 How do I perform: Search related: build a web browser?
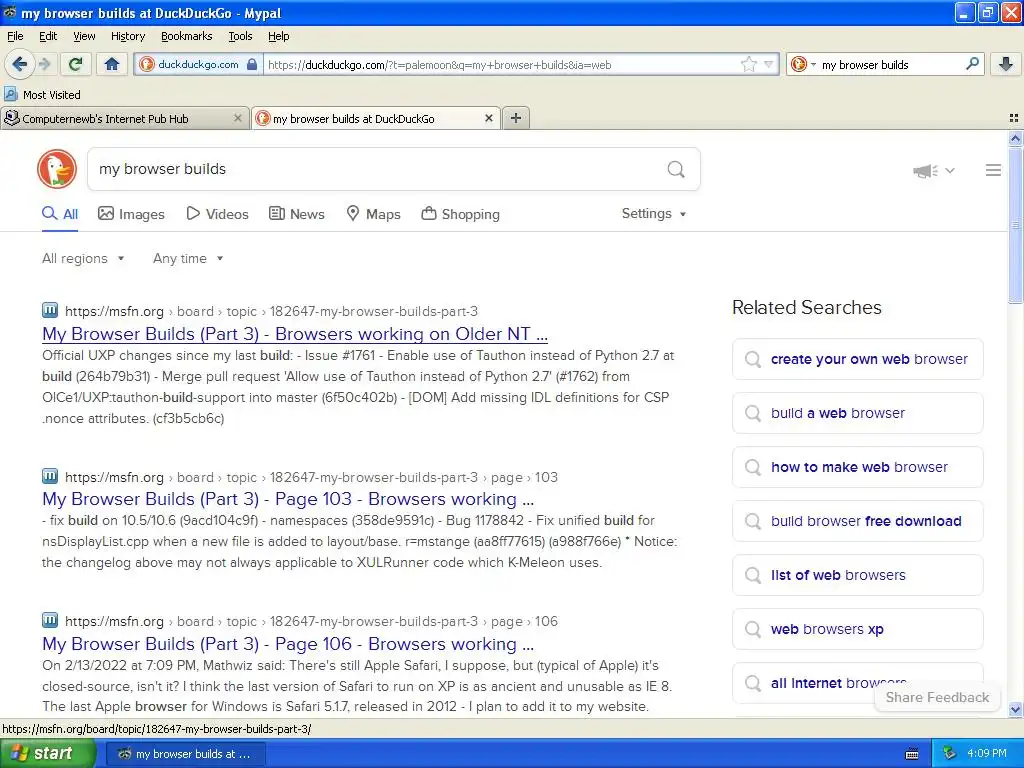(x=857, y=413)
